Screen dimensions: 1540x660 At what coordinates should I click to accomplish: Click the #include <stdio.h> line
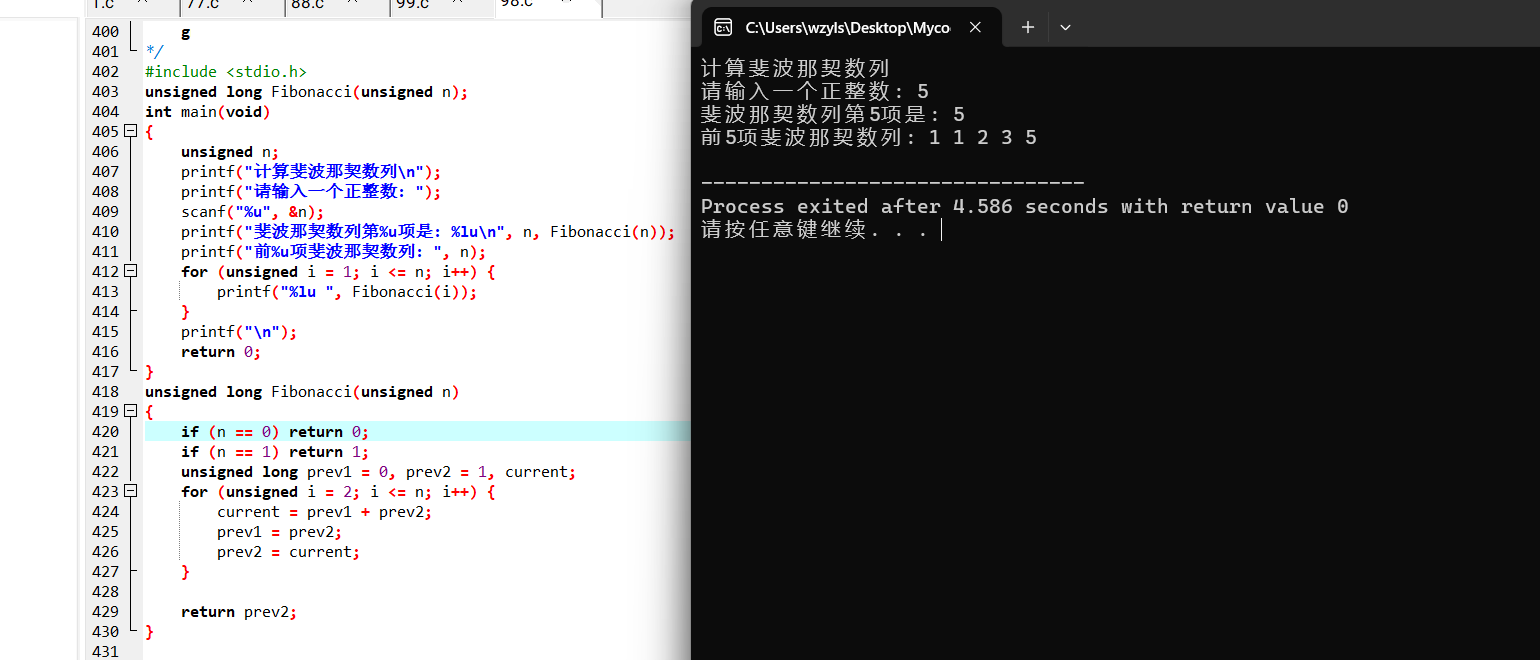(x=225, y=72)
